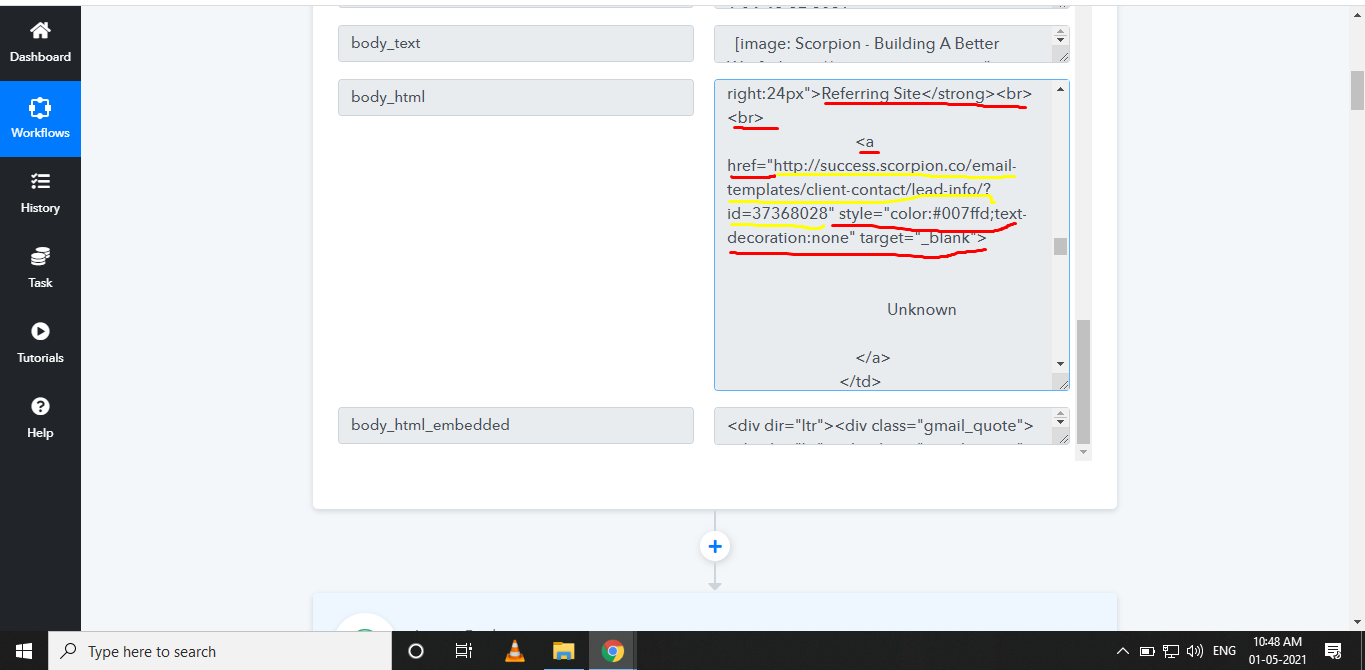Click the panel's inner scrollbar thumb
Viewport: 1365px width, 670px height.
[1084, 381]
